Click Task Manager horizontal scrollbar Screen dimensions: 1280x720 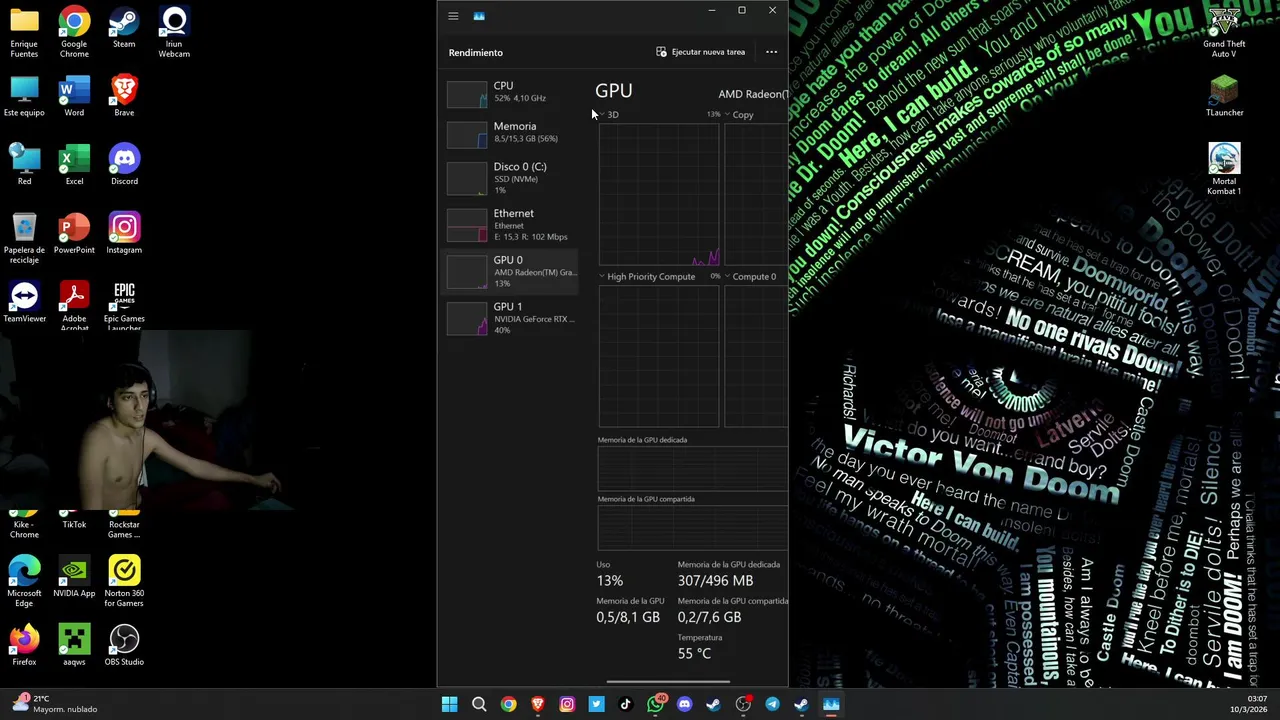pos(668,682)
